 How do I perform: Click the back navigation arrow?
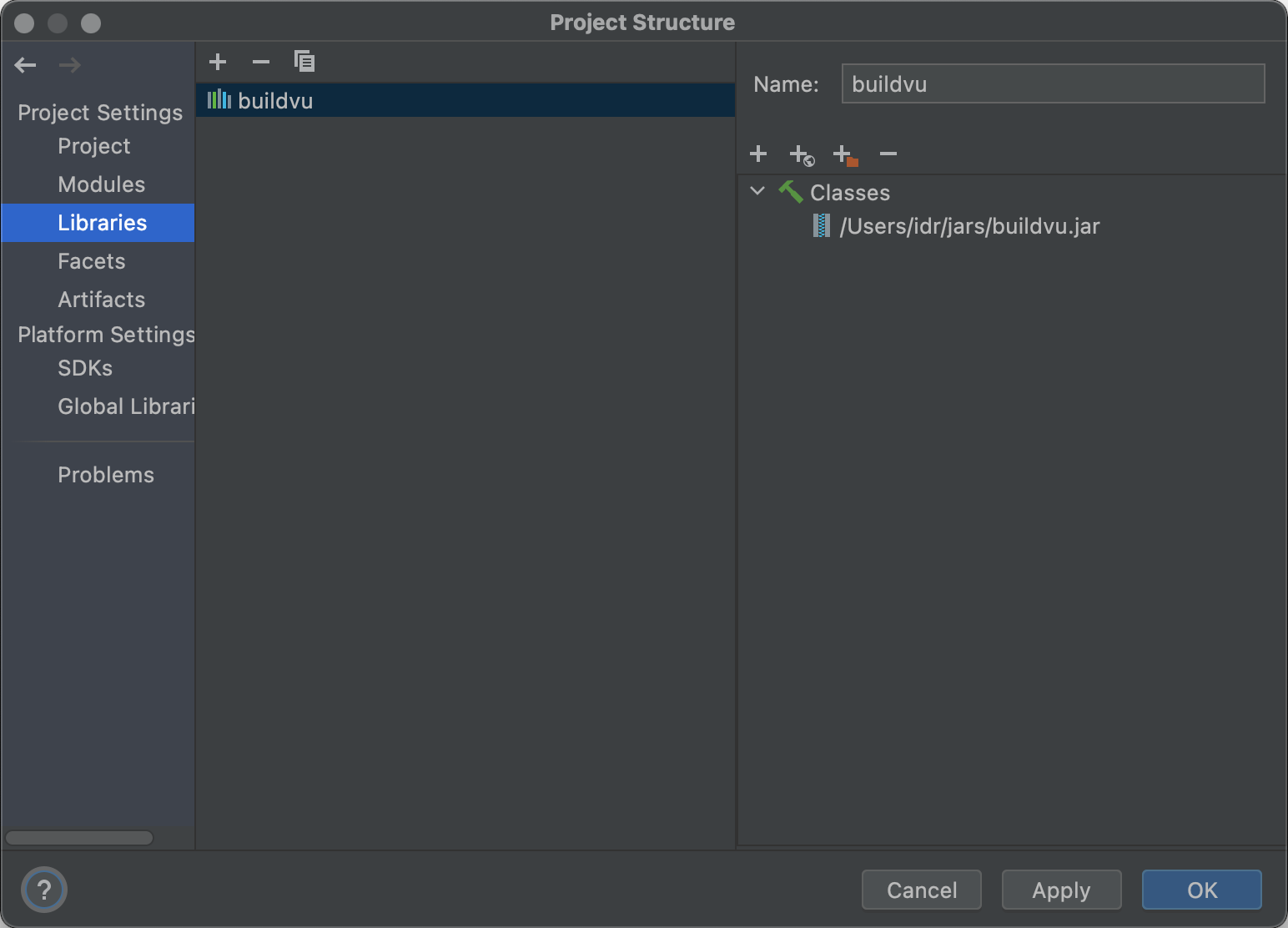click(x=25, y=64)
